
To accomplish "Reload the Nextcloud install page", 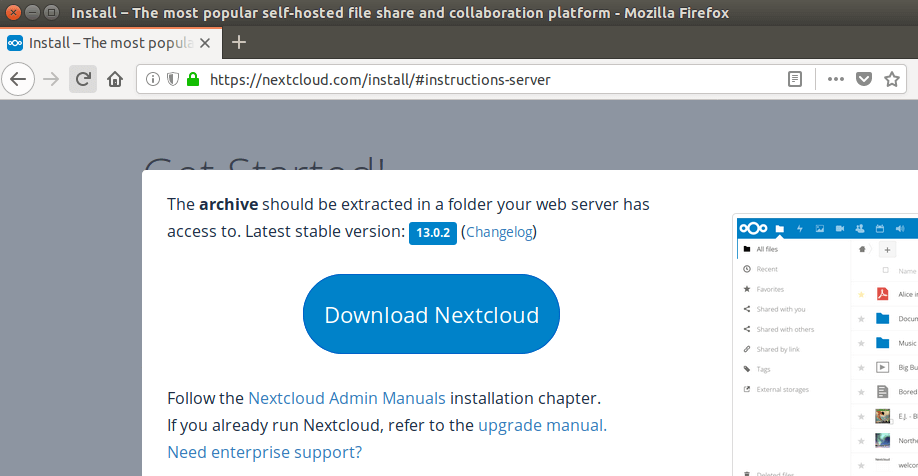I will (84, 79).
